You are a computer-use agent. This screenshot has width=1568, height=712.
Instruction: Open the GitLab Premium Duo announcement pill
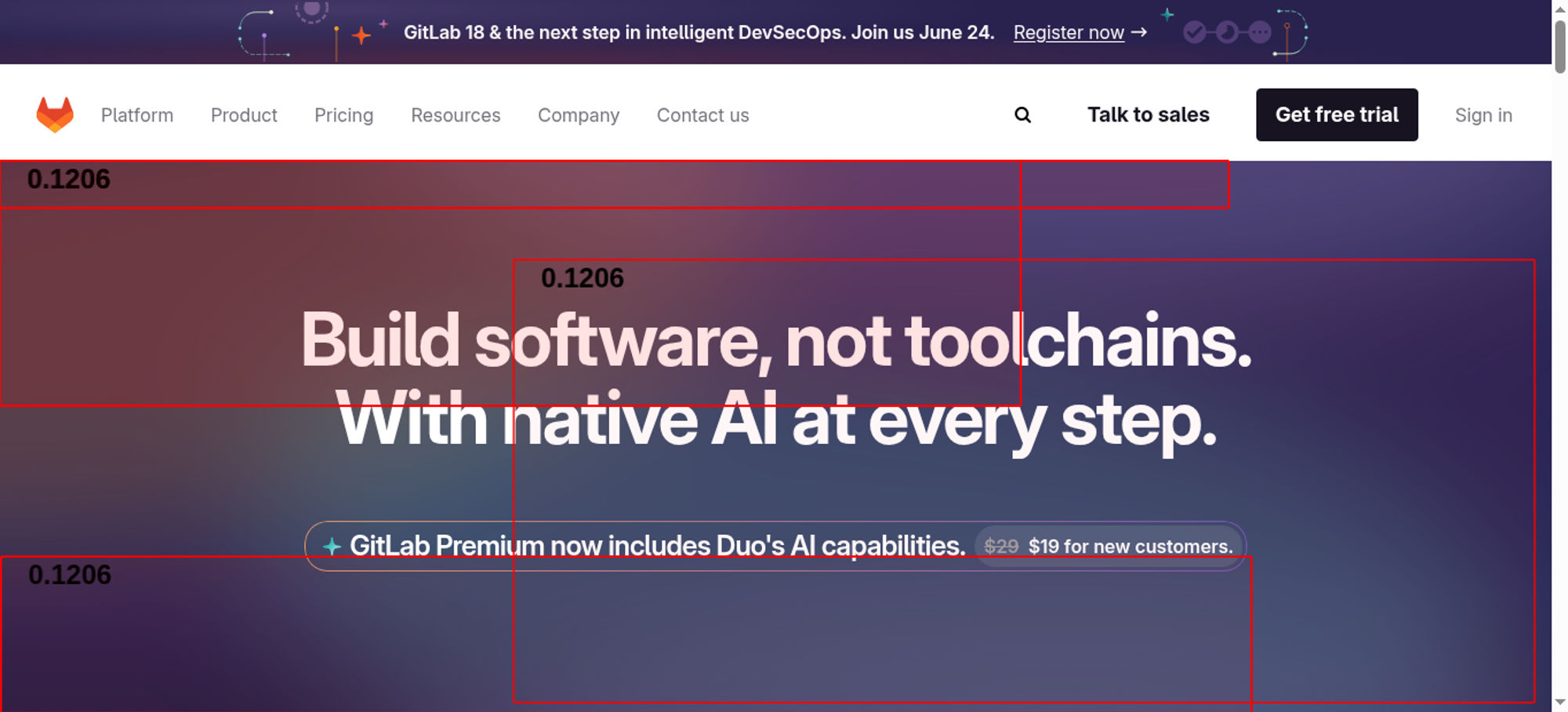coord(775,546)
